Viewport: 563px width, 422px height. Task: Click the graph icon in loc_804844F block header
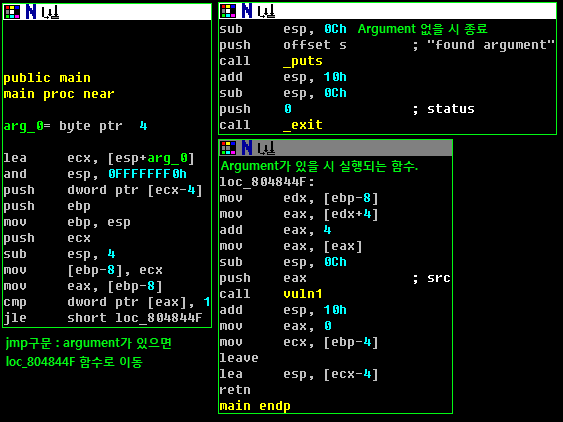tap(266, 148)
